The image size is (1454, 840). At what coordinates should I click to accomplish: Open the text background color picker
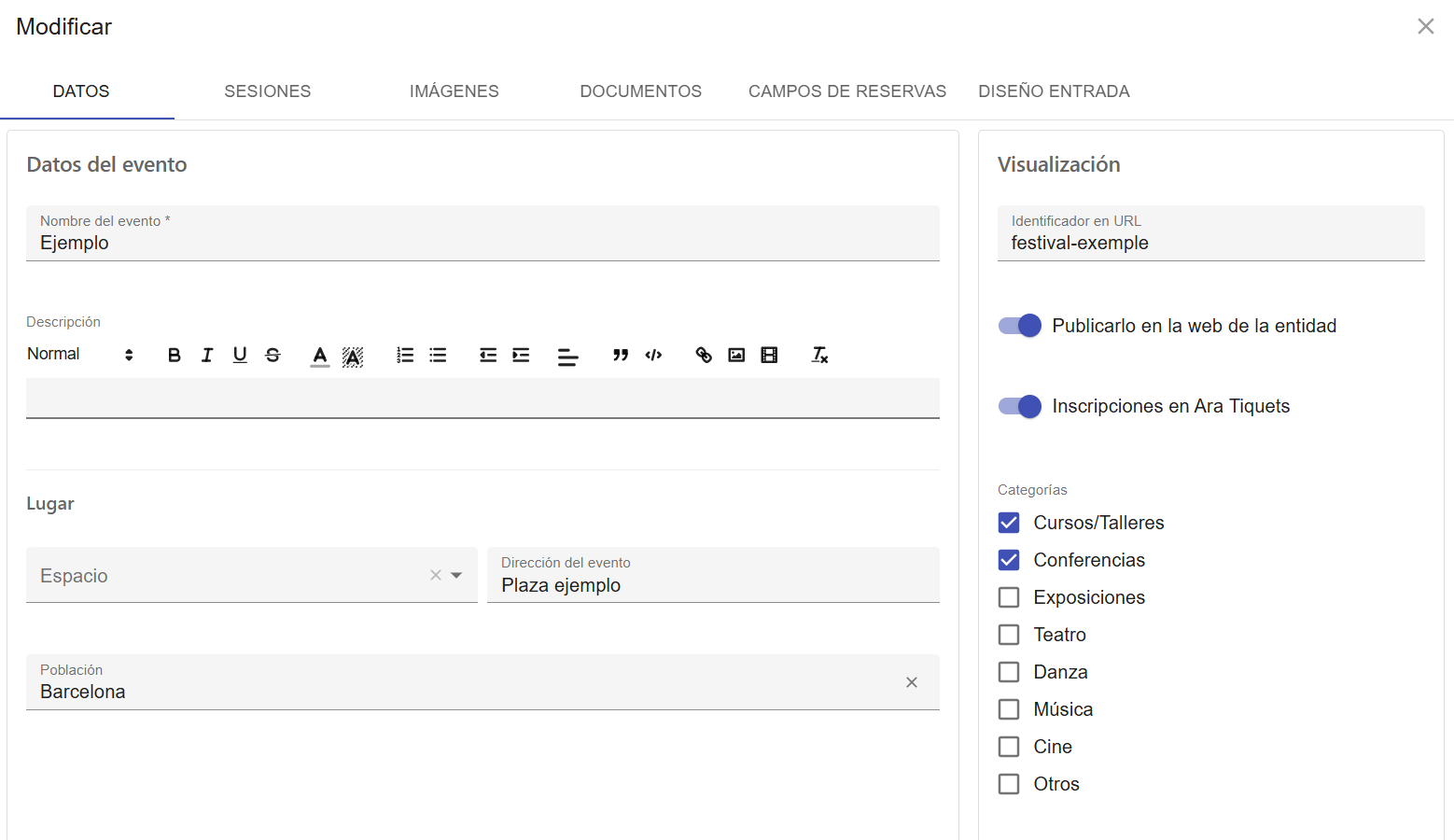353,356
